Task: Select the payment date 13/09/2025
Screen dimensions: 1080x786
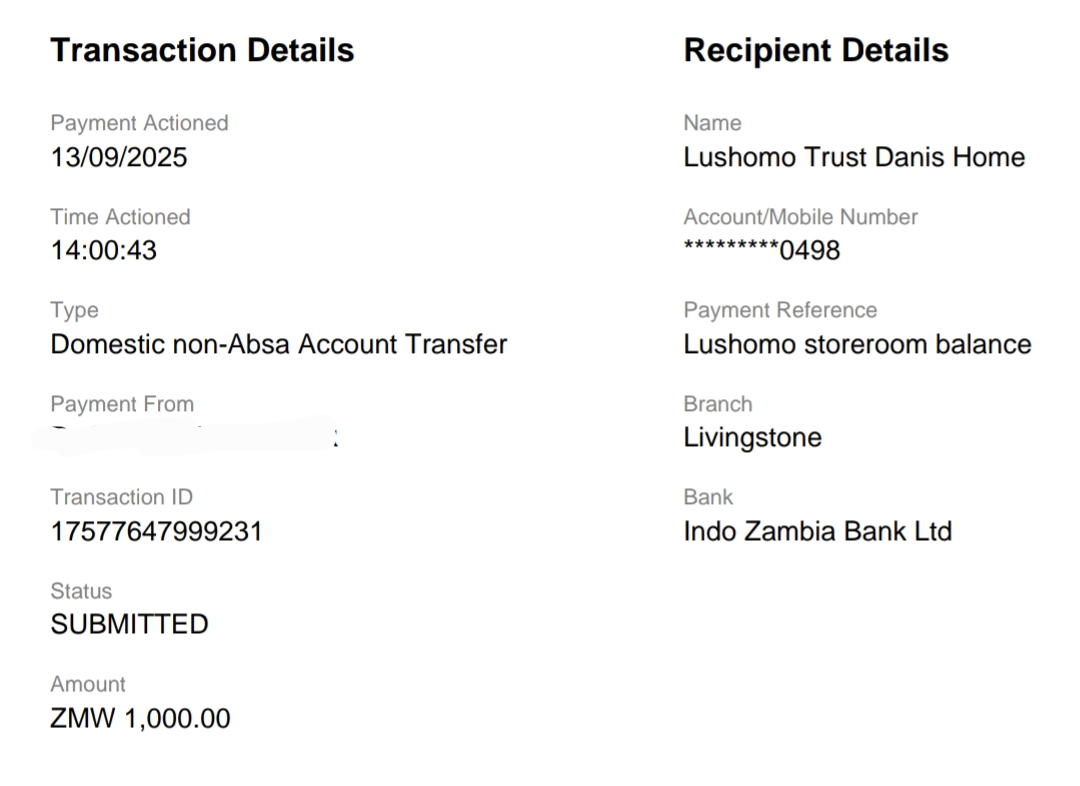Action: (x=119, y=157)
